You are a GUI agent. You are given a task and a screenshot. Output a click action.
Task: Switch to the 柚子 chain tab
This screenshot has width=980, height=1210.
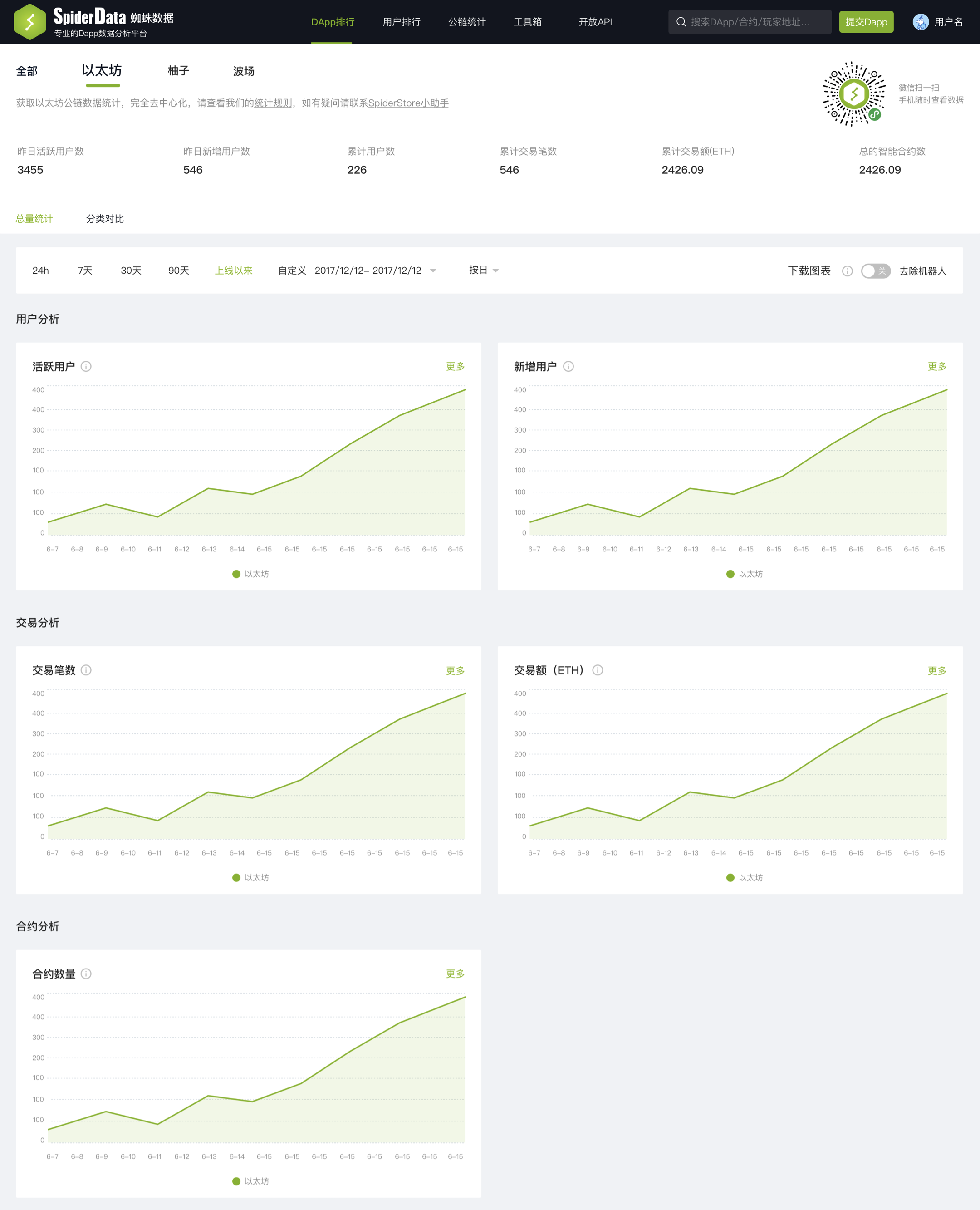click(178, 71)
